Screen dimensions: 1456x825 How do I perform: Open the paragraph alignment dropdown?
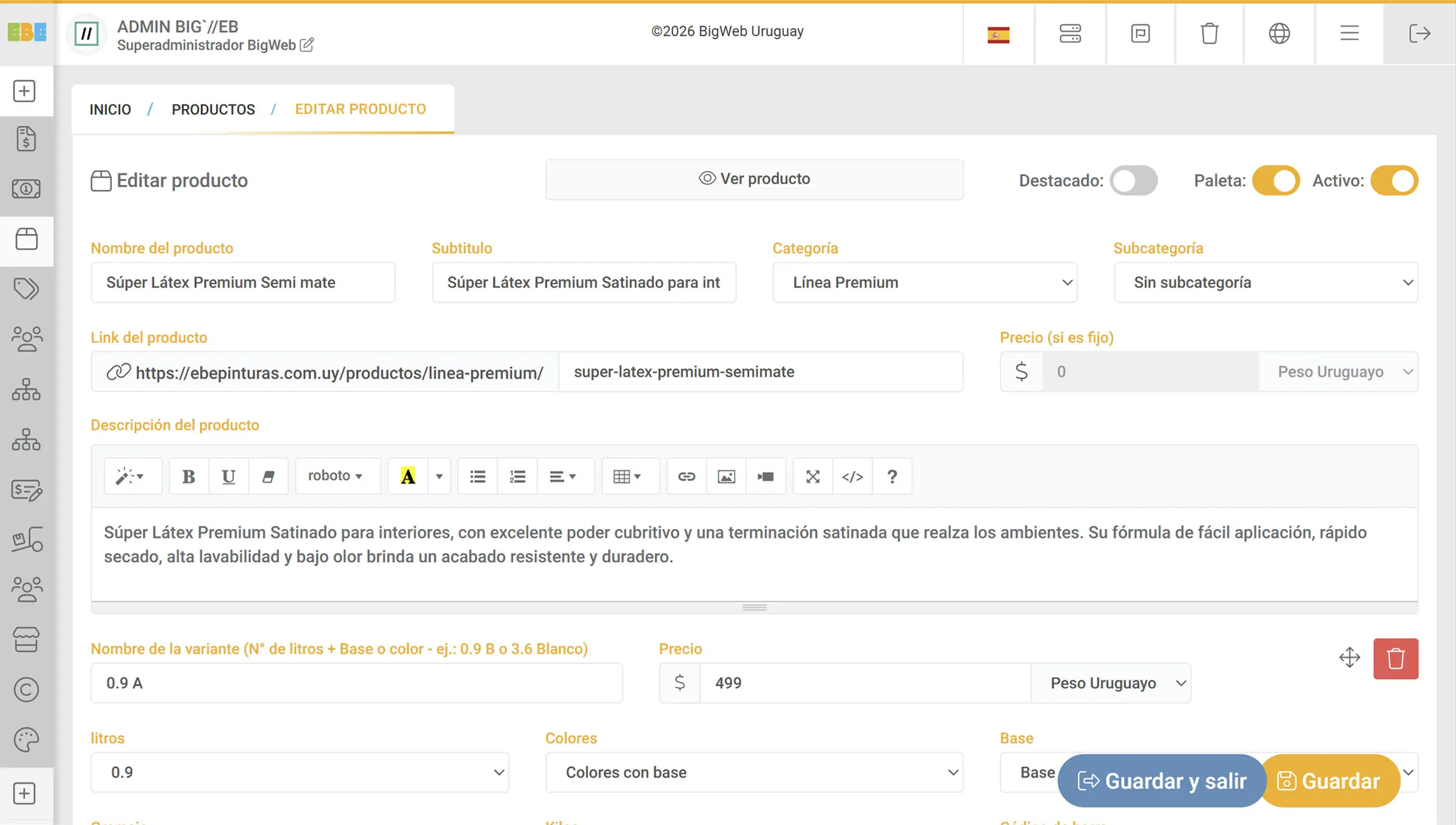(x=565, y=477)
